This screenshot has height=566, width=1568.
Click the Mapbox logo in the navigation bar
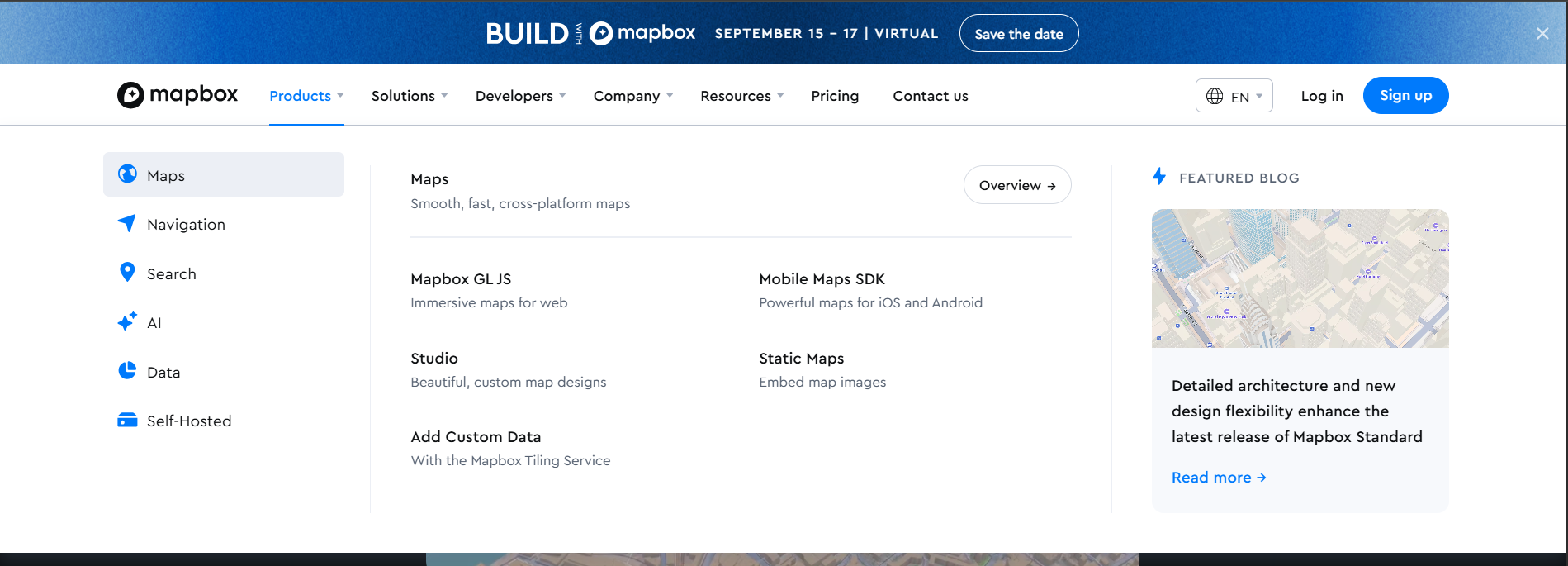coord(178,95)
